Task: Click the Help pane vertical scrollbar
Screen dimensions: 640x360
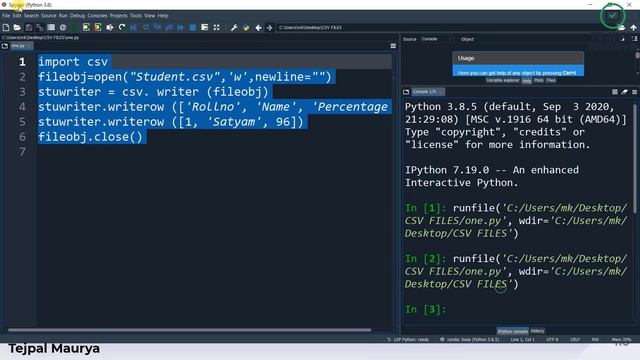Action: click(637, 55)
